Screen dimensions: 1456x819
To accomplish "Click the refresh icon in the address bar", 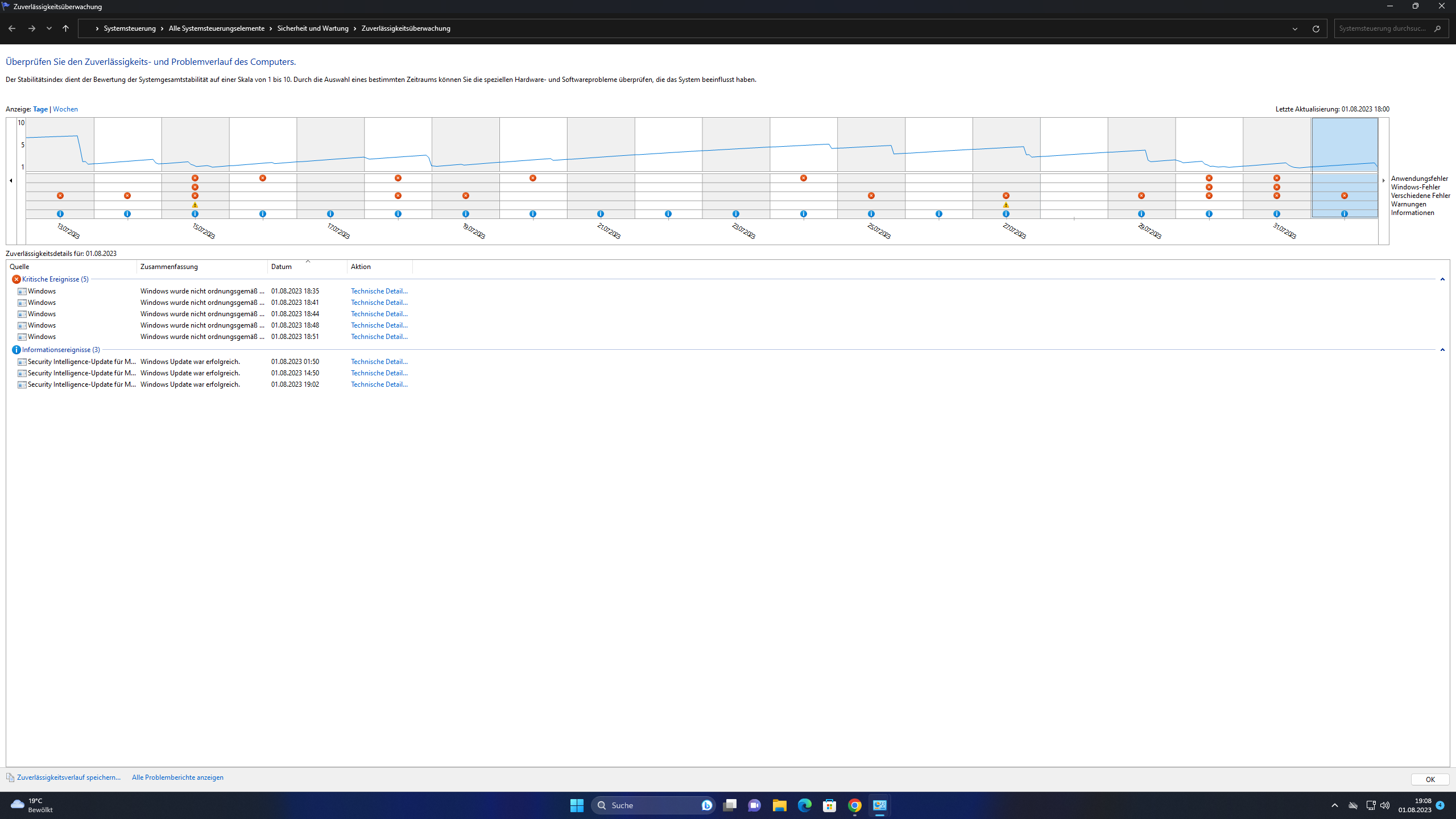I will (x=1316, y=28).
